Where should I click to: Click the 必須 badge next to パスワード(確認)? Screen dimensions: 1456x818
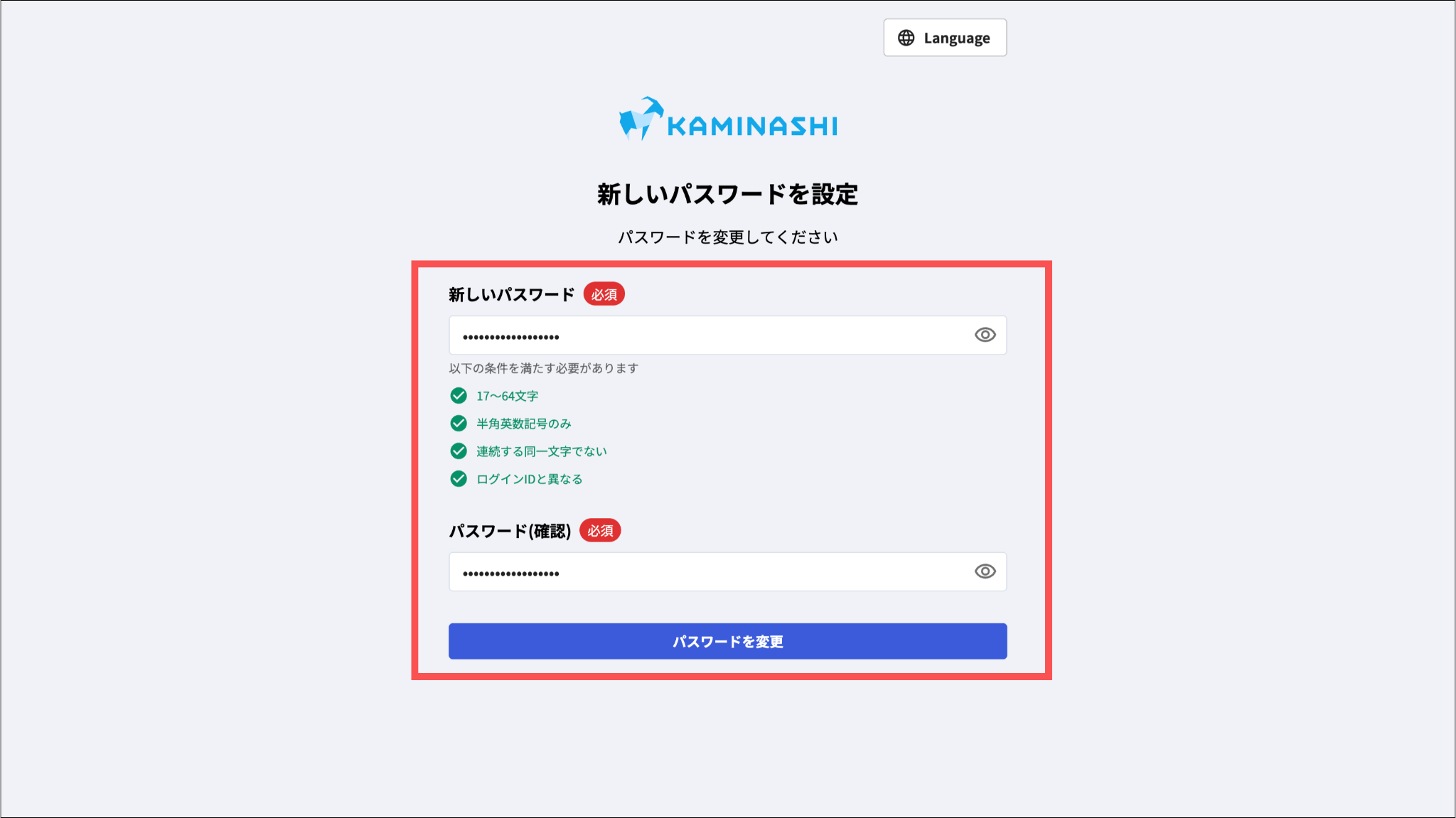pyautogui.click(x=600, y=531)
